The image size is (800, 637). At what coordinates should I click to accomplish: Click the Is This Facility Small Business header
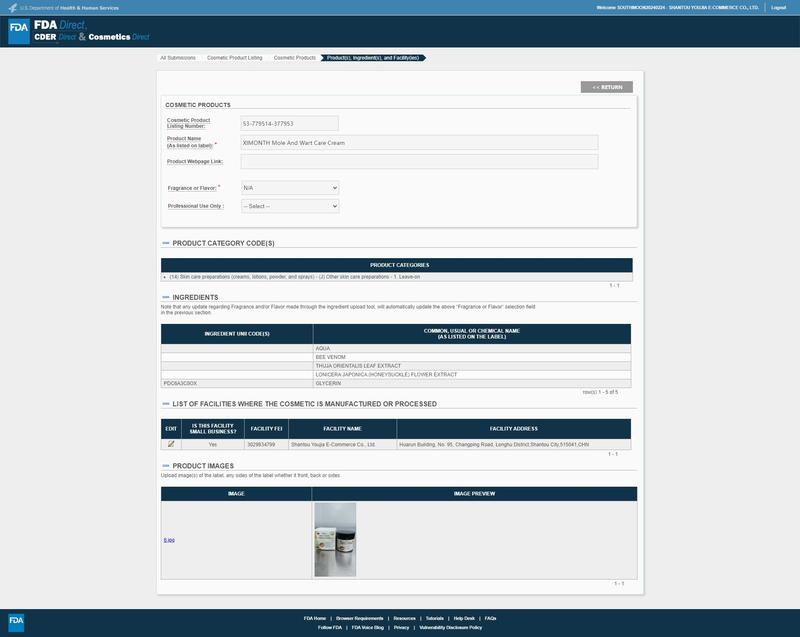tap(213, 429)
